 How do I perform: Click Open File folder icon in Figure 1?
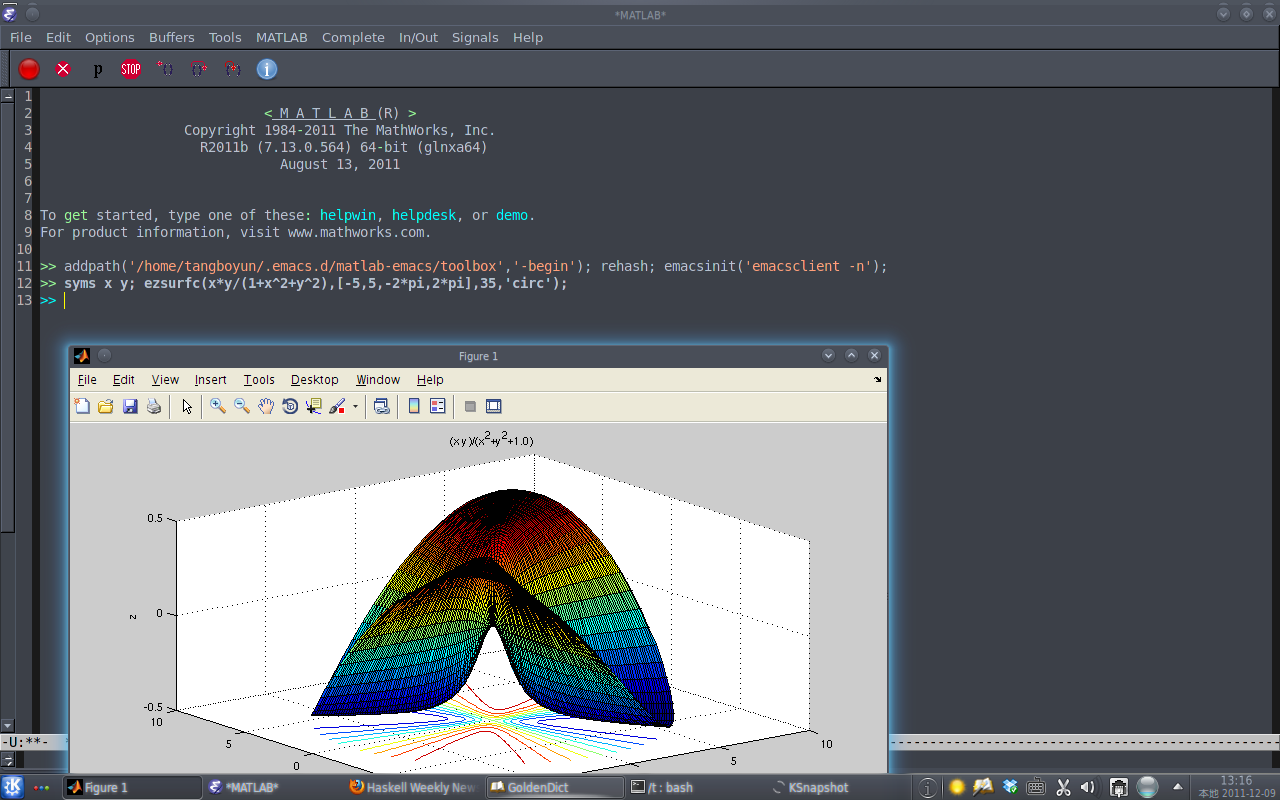coord(106,406)
